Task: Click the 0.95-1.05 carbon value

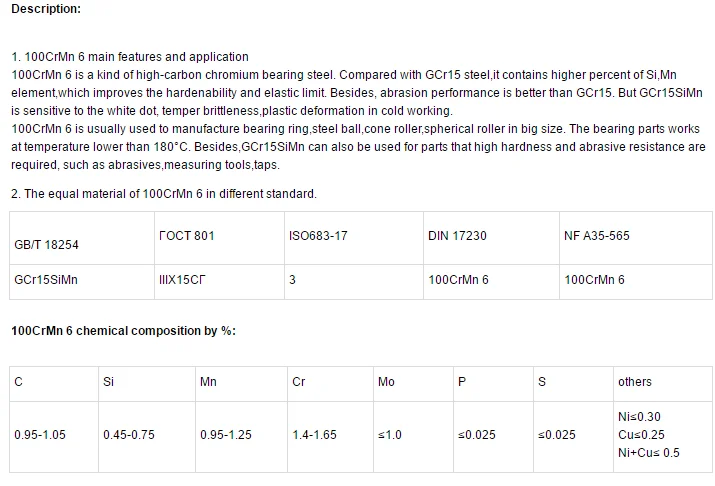Action: (40, 434)
